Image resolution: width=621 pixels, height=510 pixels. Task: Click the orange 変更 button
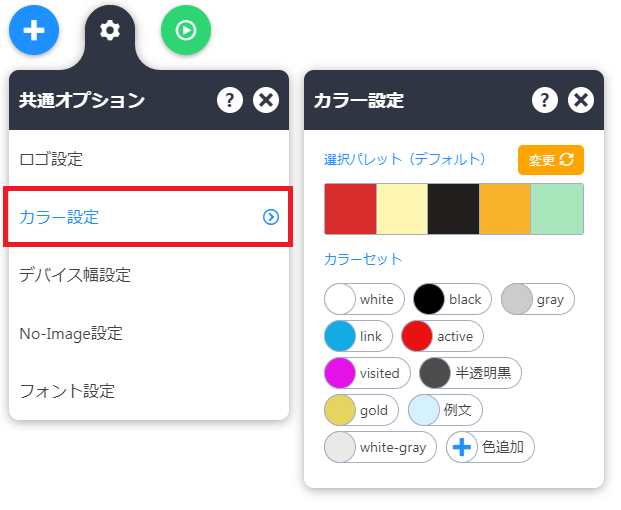coord(550,160)
